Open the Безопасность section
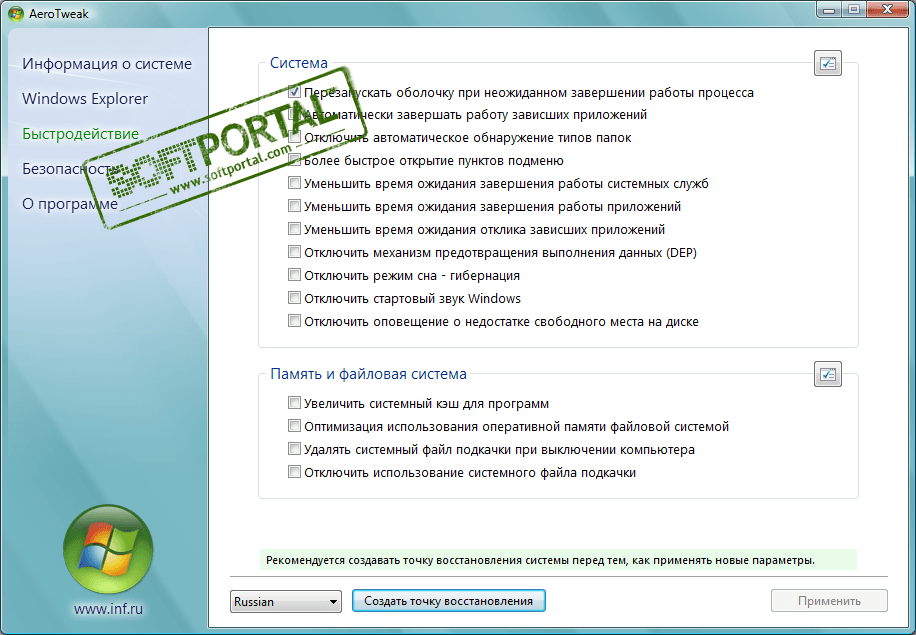Viewport: 916px width, 635px height. pyautogui.click(x=71, y=169)
